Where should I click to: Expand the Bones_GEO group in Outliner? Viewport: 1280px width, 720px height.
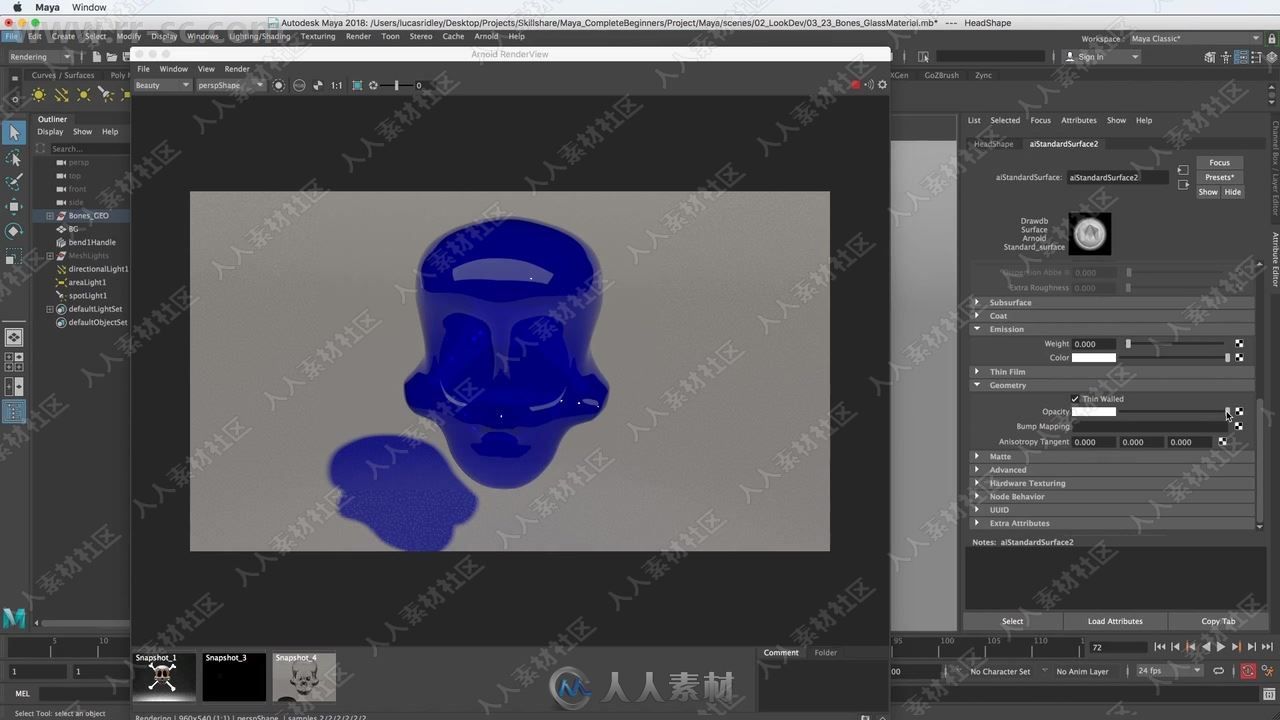[50, 216]
